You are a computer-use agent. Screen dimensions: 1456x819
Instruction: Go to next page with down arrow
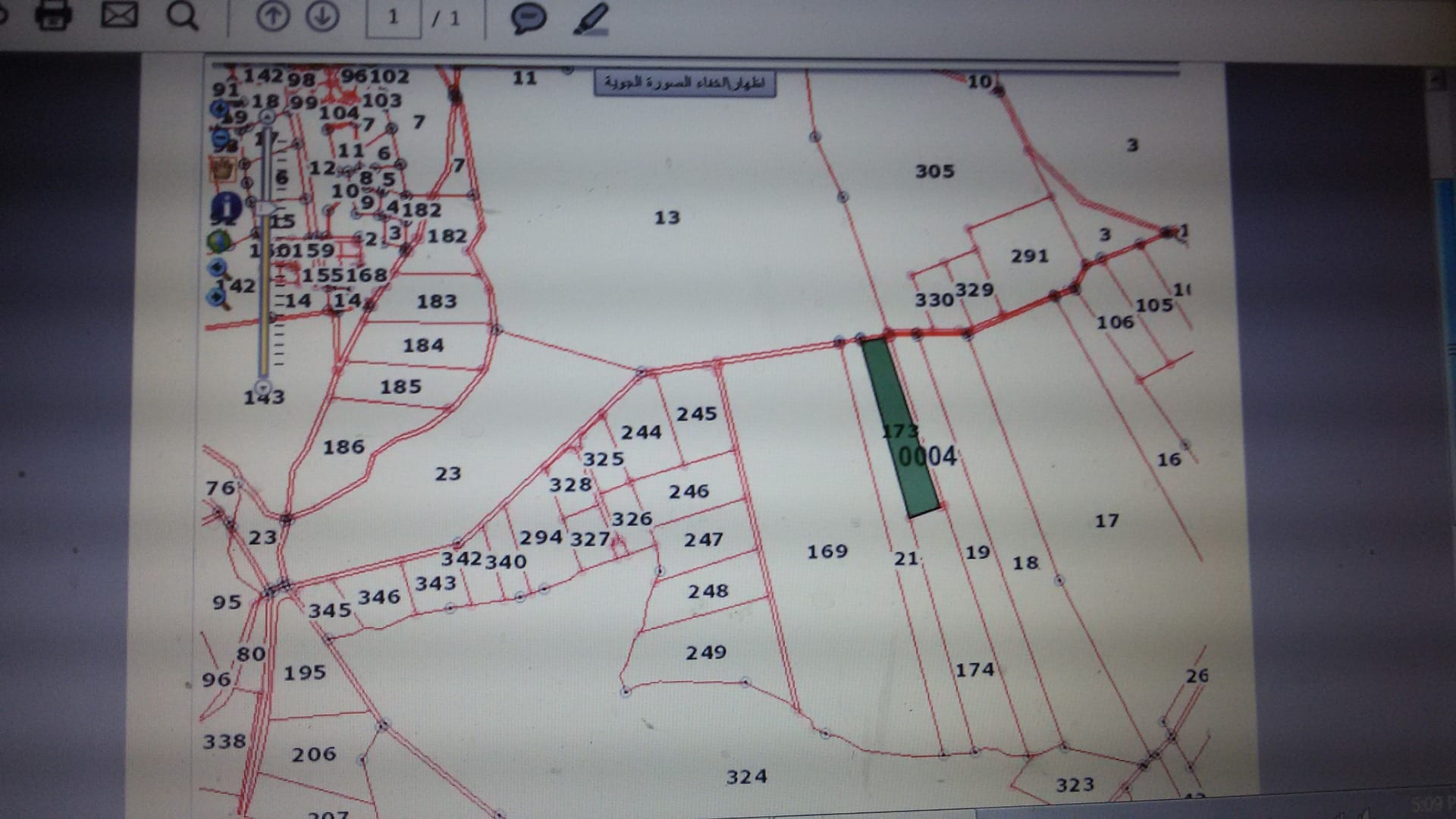pos(322,16)
